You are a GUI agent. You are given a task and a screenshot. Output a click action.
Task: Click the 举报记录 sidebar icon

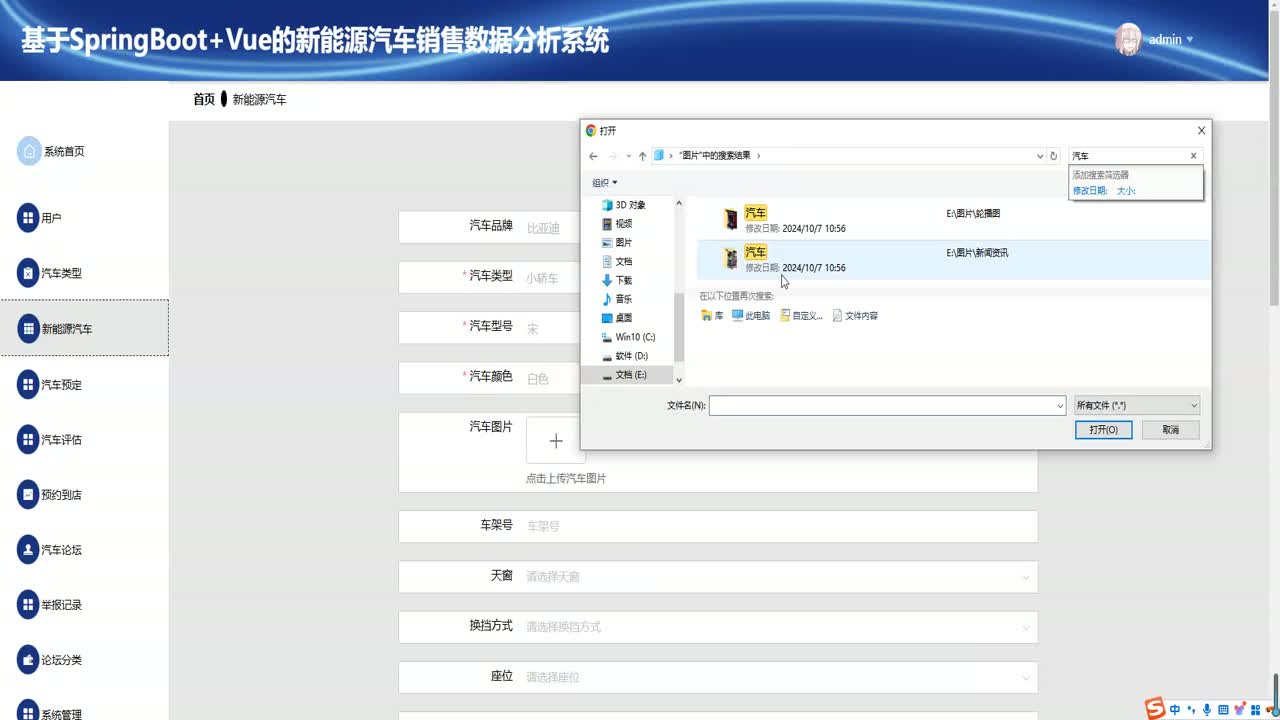tap(28, 605)
